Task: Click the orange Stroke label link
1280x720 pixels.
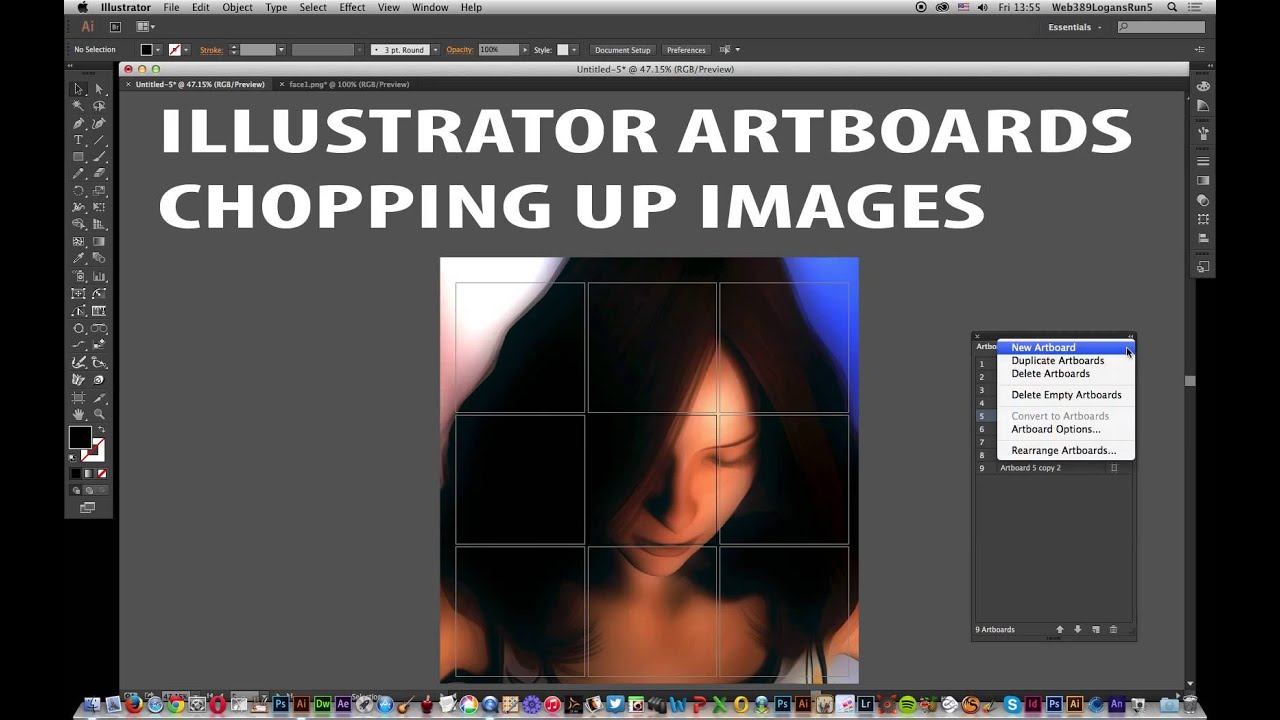Action: click(x=211, y=50)
